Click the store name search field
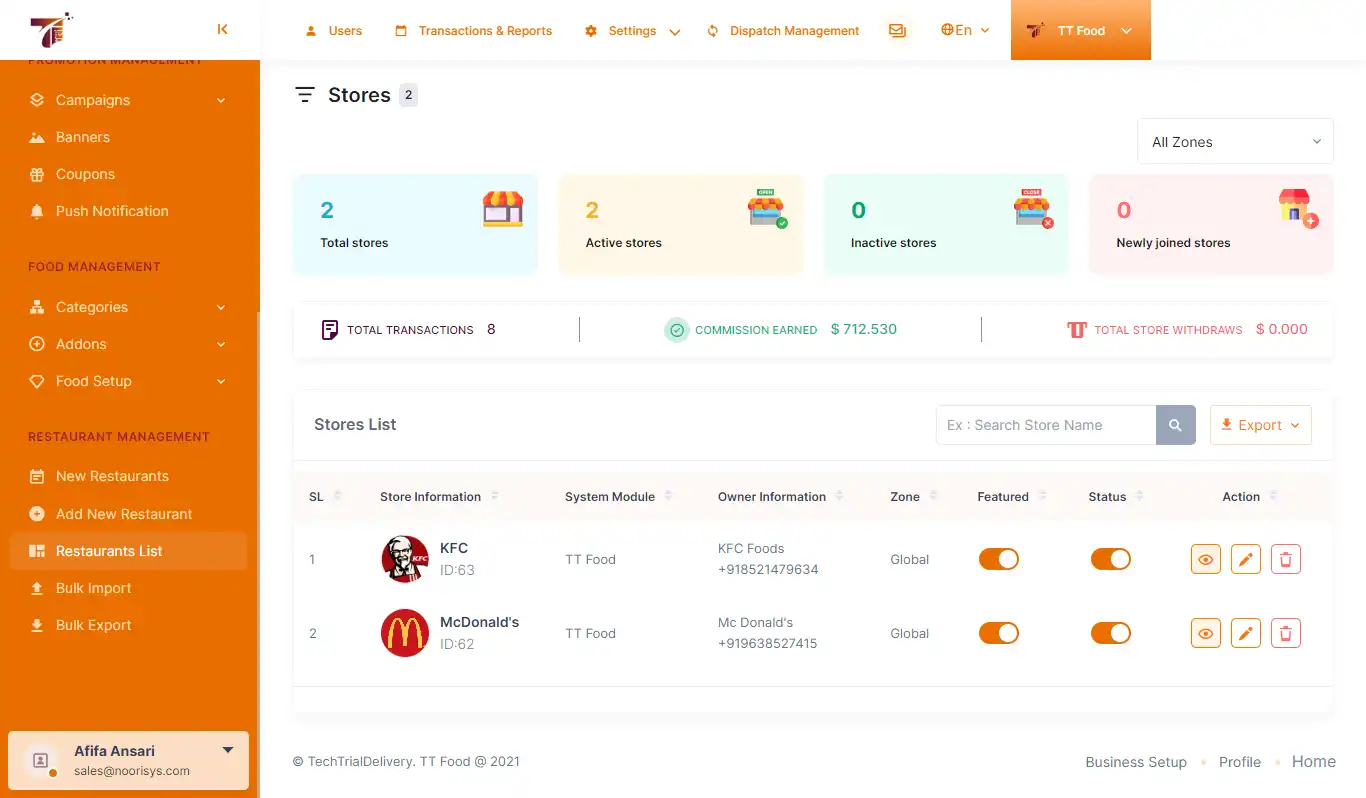The image size is (1366, 798). click(1045, 425)
